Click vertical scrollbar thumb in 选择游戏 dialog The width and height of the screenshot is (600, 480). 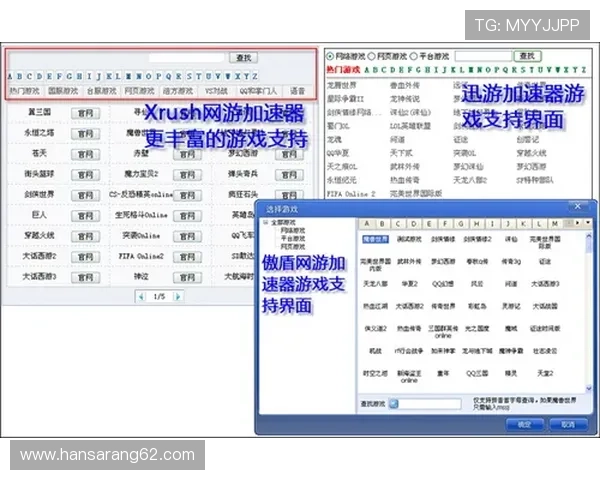pyautogui.click(x=589, y=247)
